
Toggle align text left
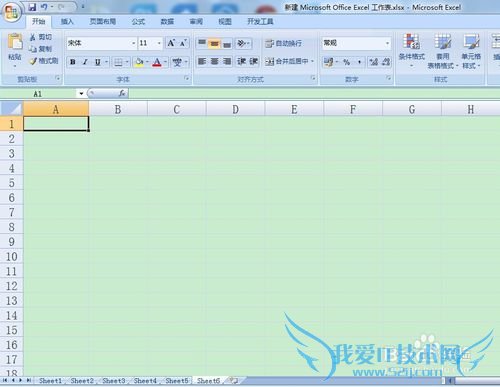point(202,61)
